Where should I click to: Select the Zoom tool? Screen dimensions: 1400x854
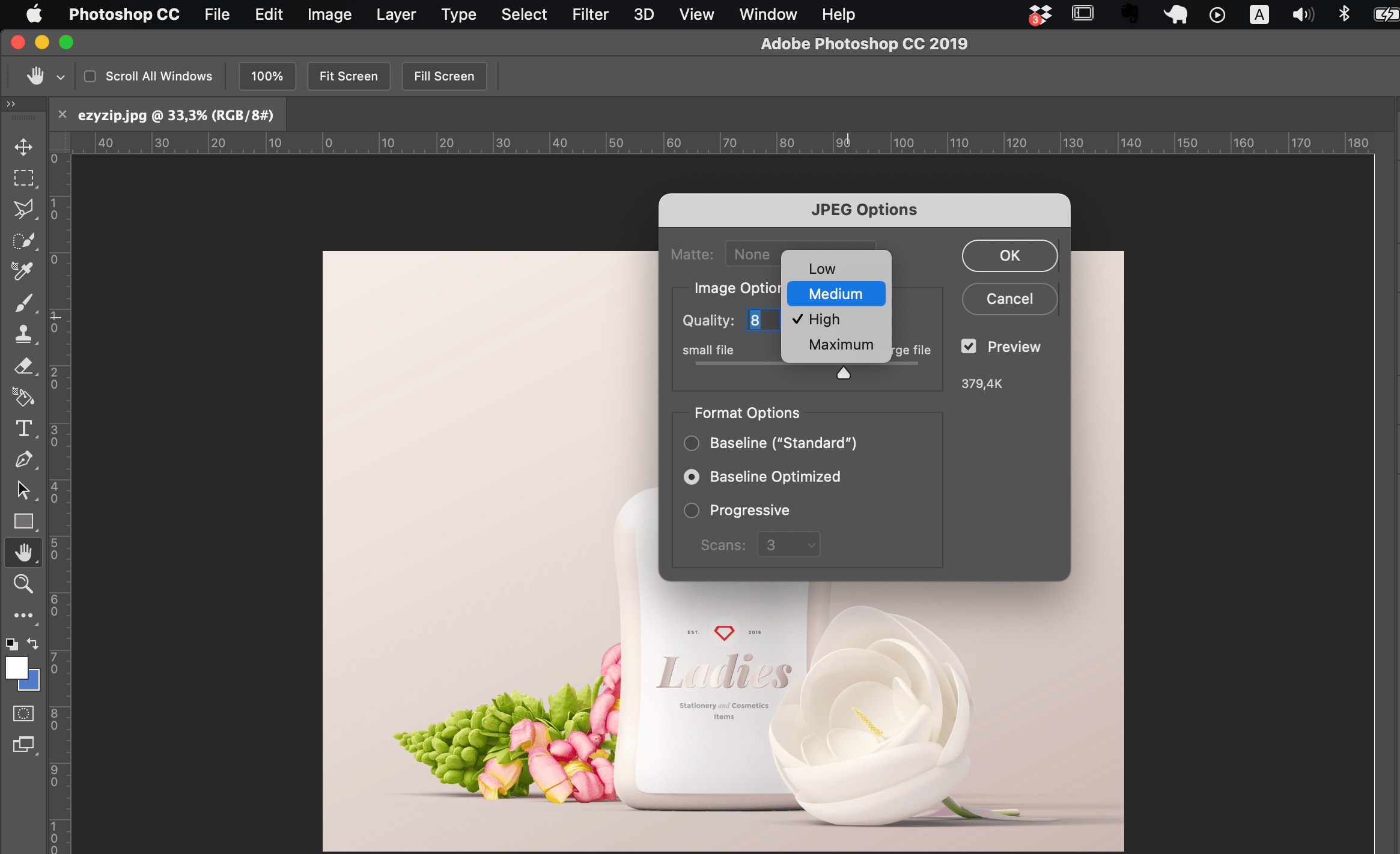pyautogui.click(x=23, y=584)
